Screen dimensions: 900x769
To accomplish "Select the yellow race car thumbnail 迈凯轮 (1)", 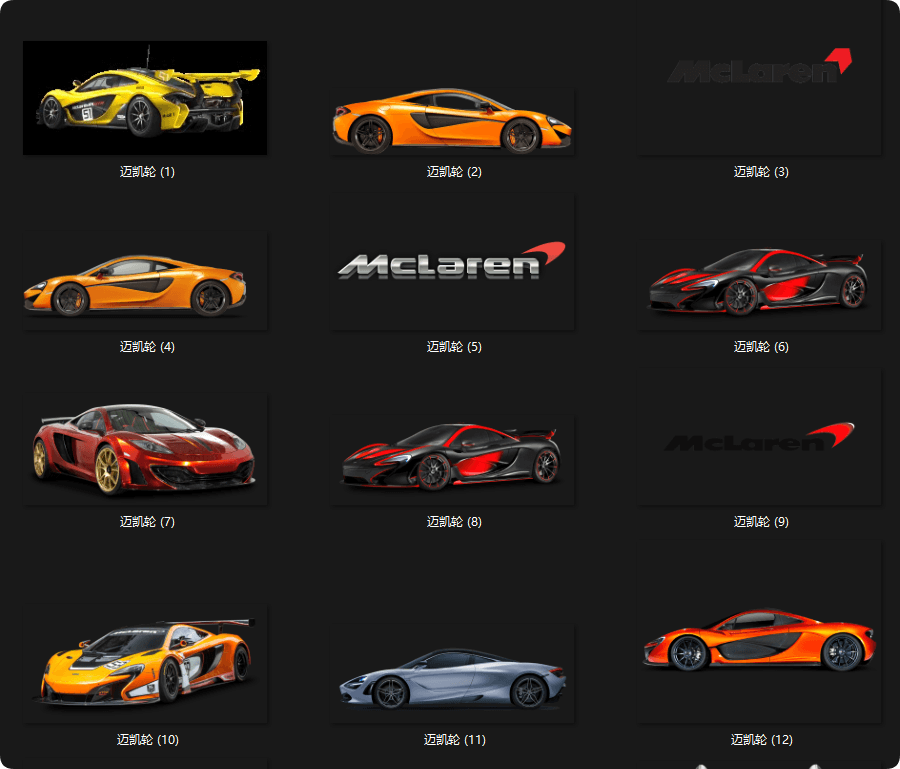I will pos(144,98).
